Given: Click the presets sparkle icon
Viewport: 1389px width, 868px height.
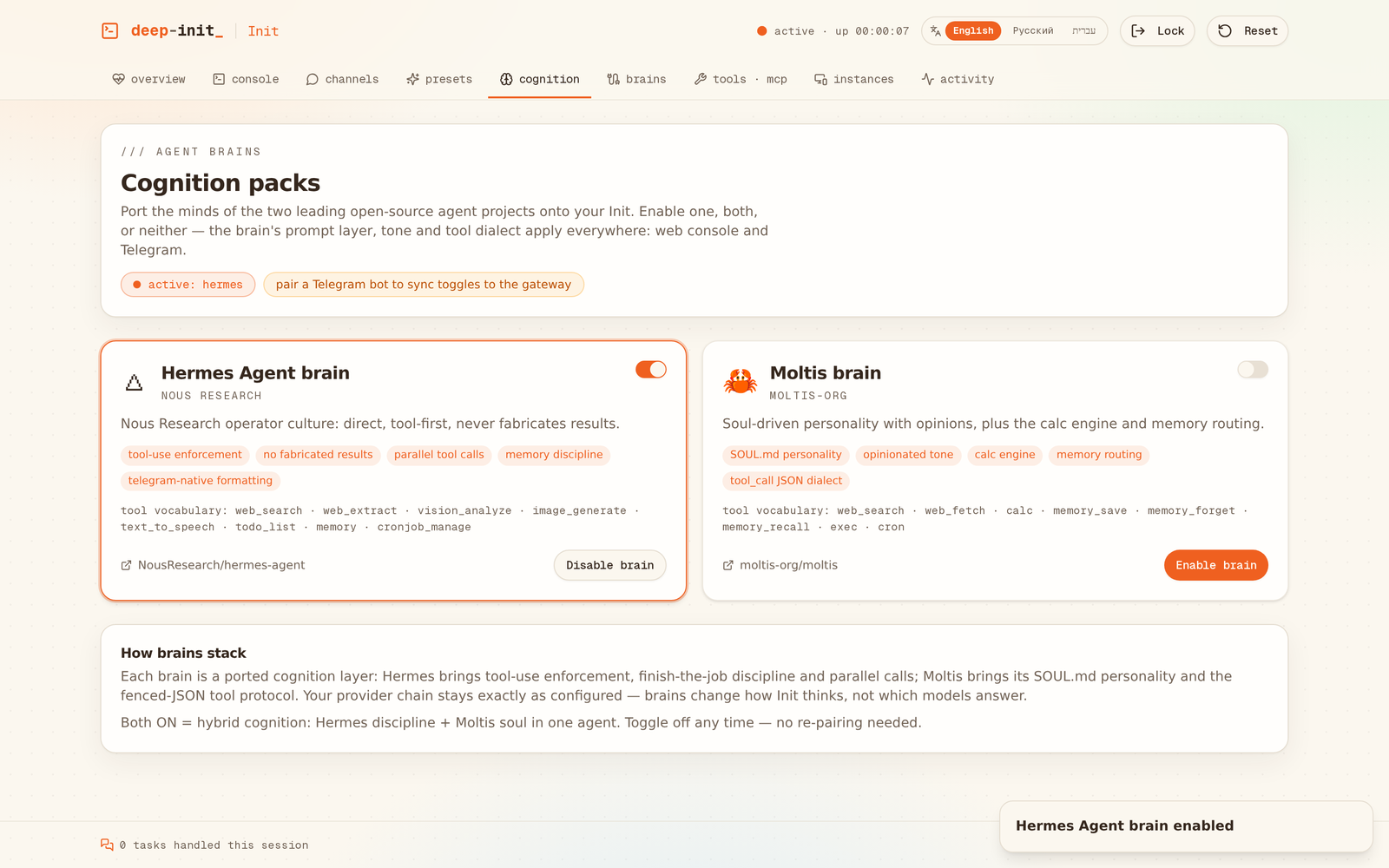Looking at the screenshot, I should pos(412,79).
